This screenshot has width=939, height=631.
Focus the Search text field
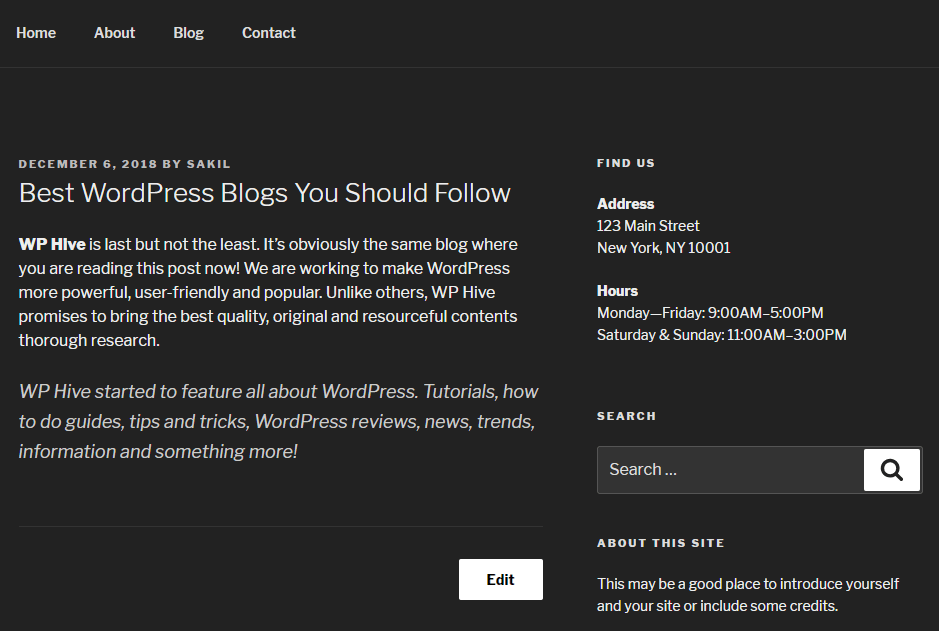(731, 470)
